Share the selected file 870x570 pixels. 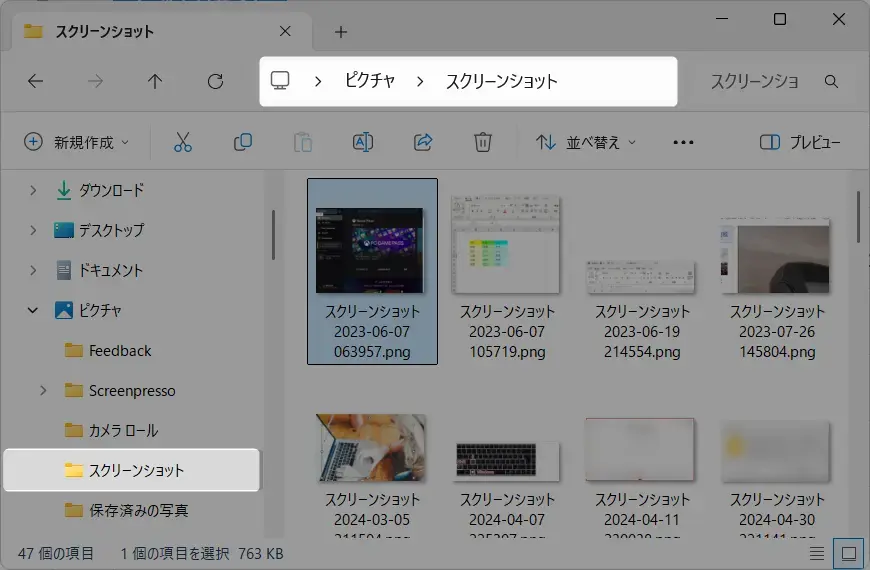(x=423, y=142)
